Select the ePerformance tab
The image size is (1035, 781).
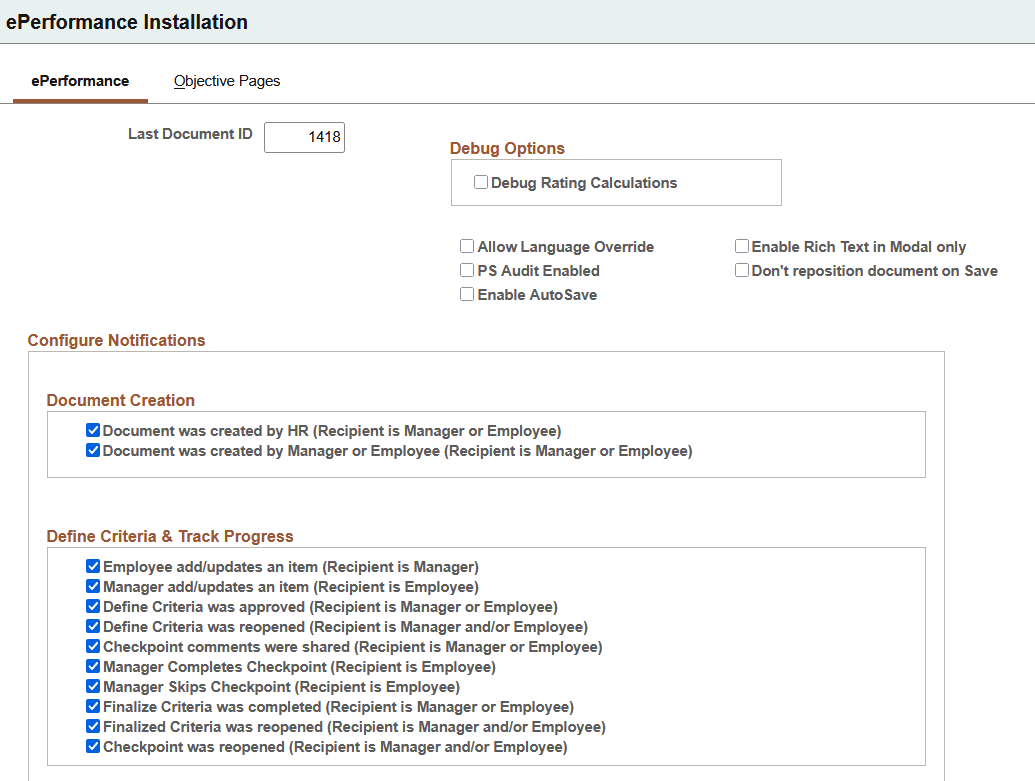point(79,81)
